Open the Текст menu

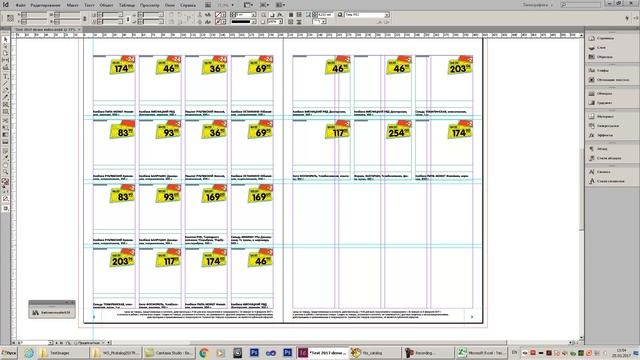point(89,5)
